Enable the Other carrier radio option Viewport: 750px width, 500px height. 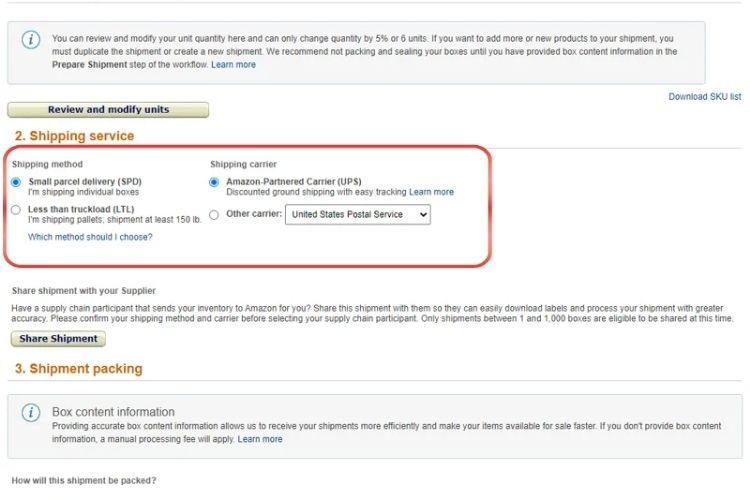tap(214, 214)
